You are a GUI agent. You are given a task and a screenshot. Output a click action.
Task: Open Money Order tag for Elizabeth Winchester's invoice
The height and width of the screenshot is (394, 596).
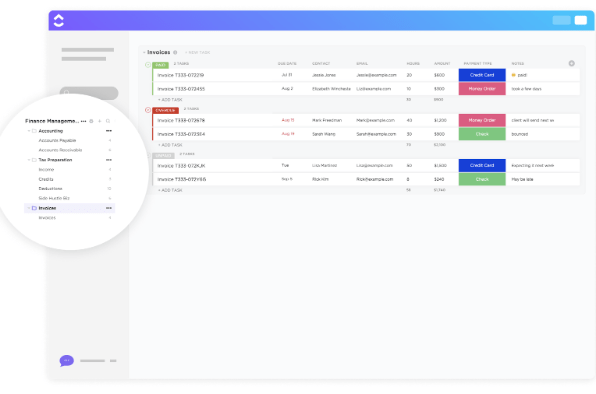[482, 89]
